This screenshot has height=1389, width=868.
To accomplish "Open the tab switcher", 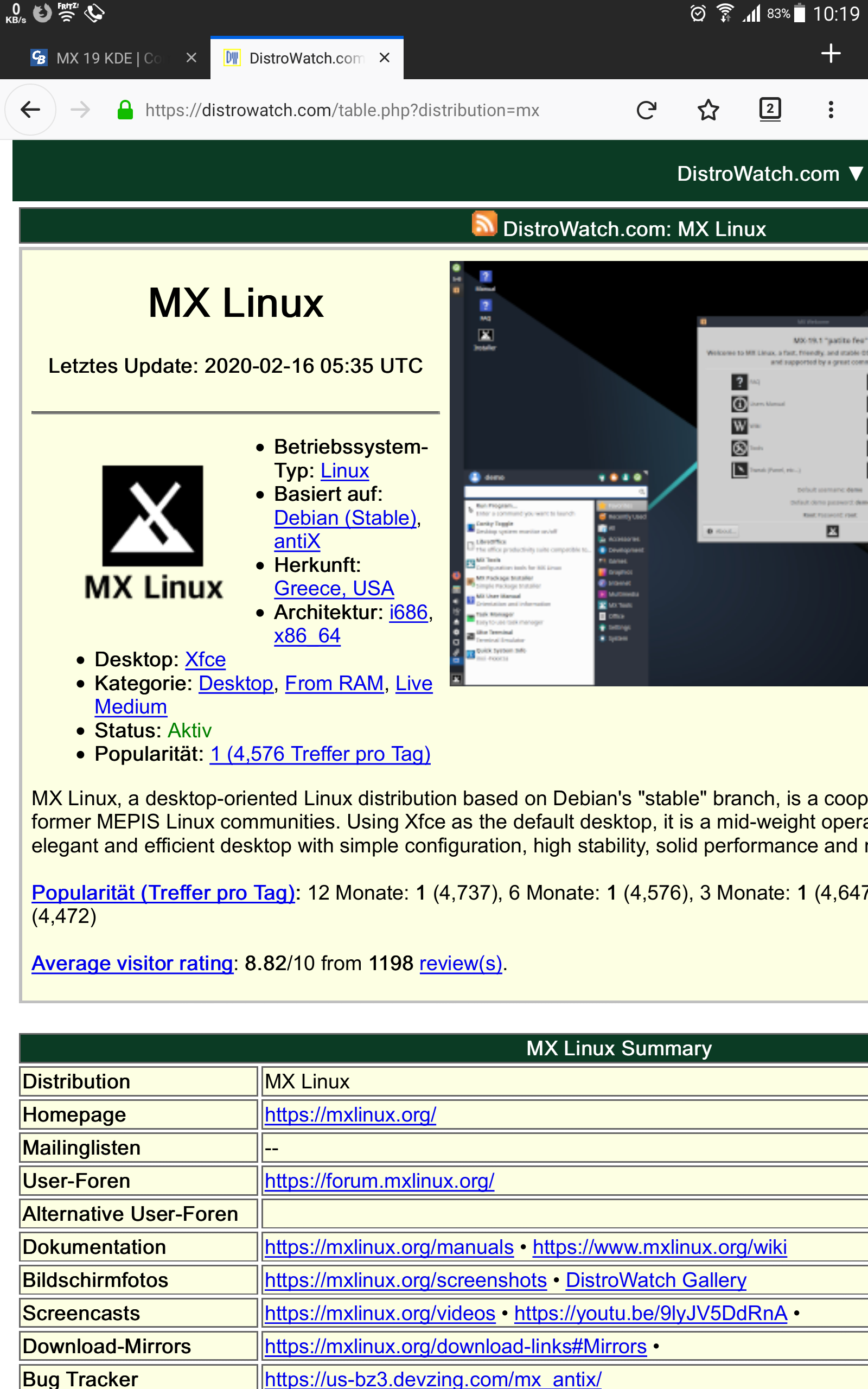I will (x=770, y=110).
